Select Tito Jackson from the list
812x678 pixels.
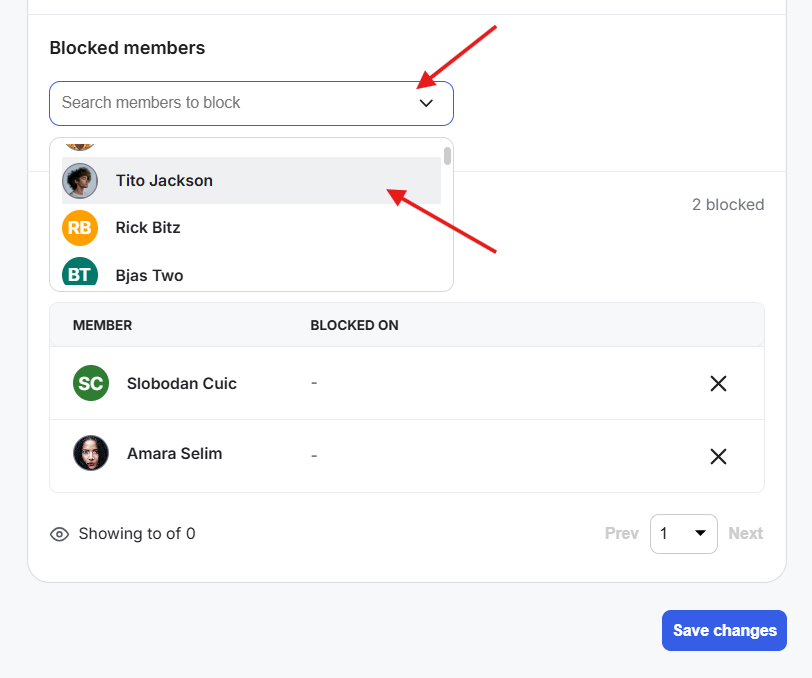[251, 181]
